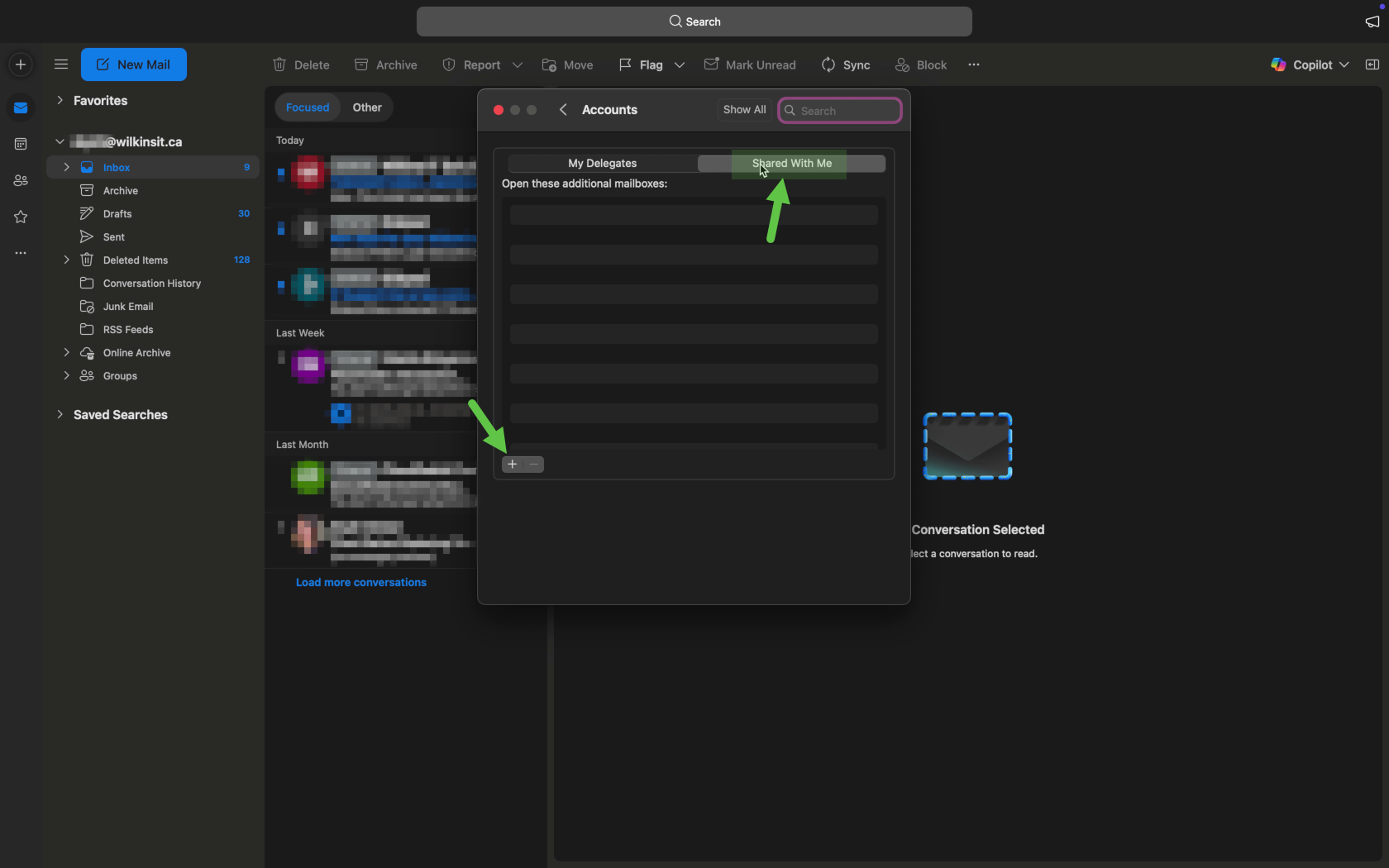The height and width of the screenshot is (868, 1389).
Task: Open the Flag dropdown arrow
Action: [x=680, y=64]
